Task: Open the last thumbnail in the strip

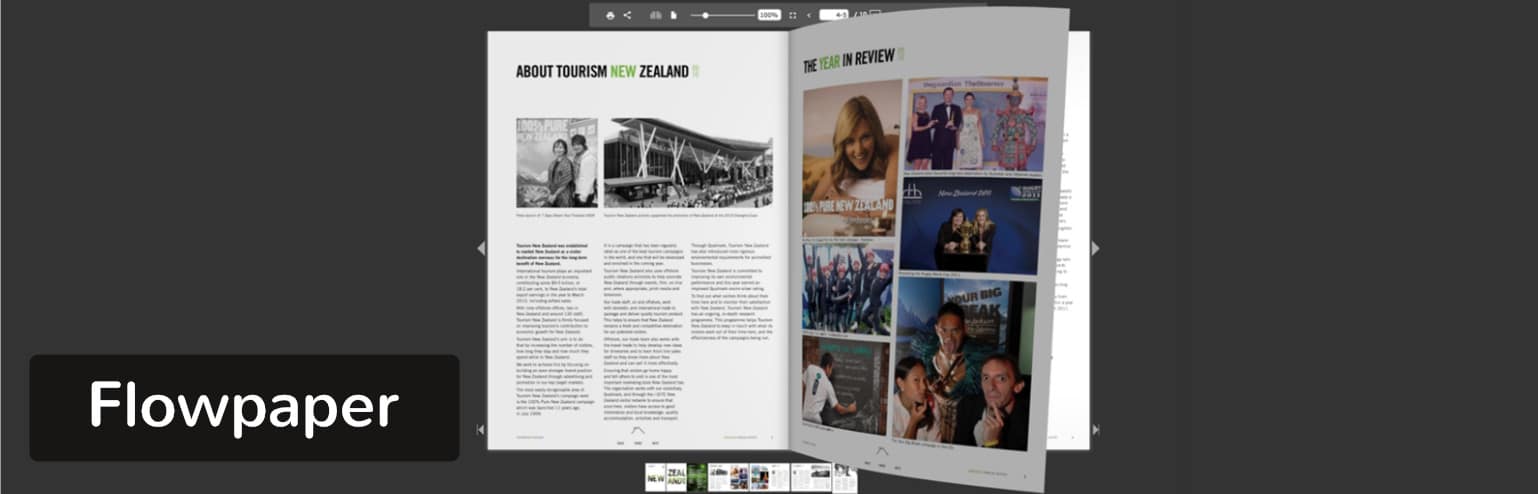Action: (x=844, y=478)
